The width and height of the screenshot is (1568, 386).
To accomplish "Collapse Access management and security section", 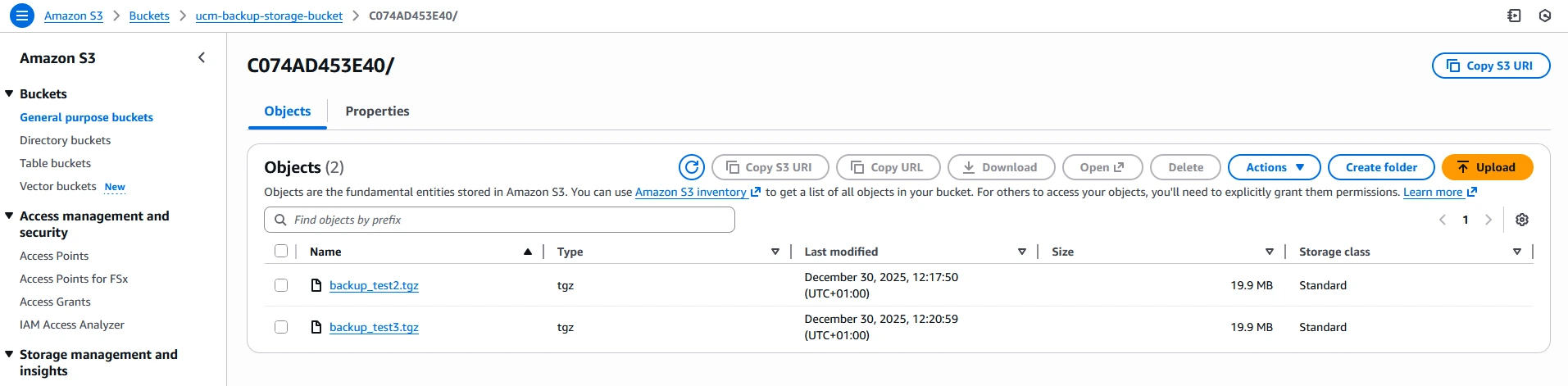I will pos(9,216).
